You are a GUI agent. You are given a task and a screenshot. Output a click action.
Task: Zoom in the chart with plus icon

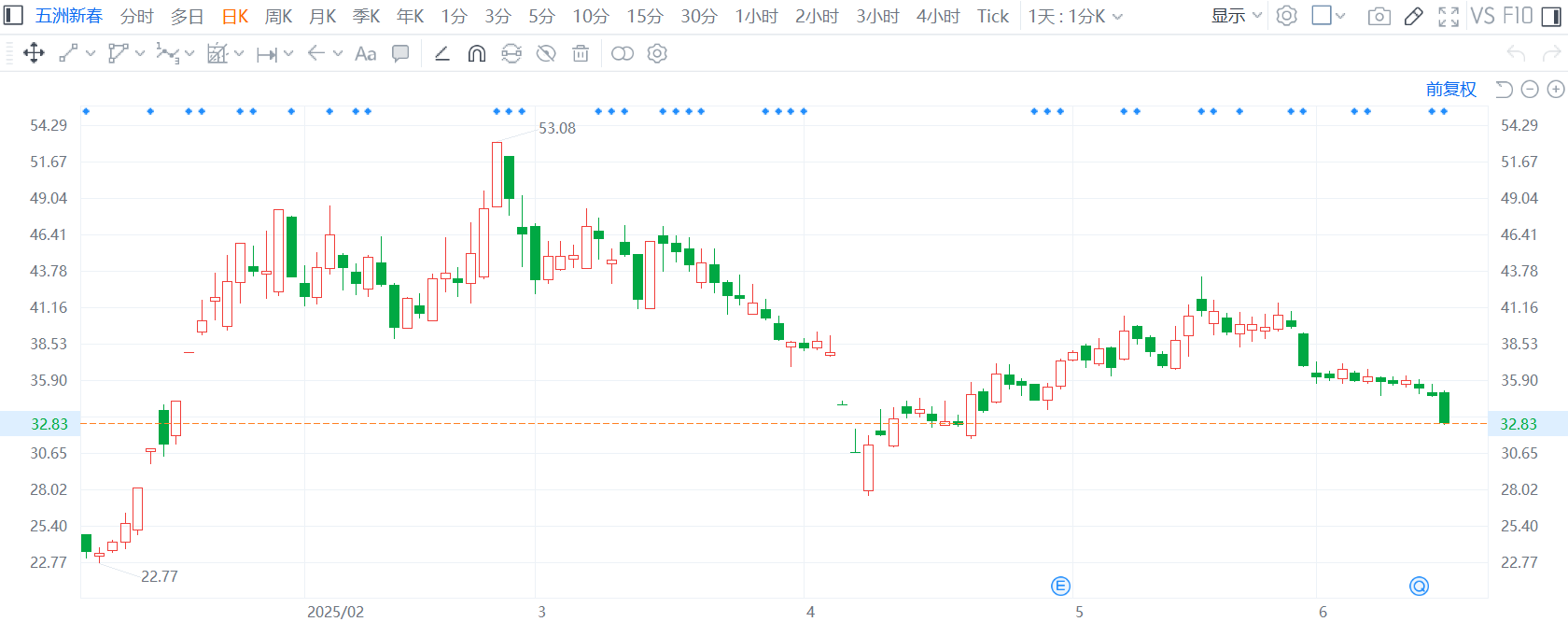[1556, 89]
